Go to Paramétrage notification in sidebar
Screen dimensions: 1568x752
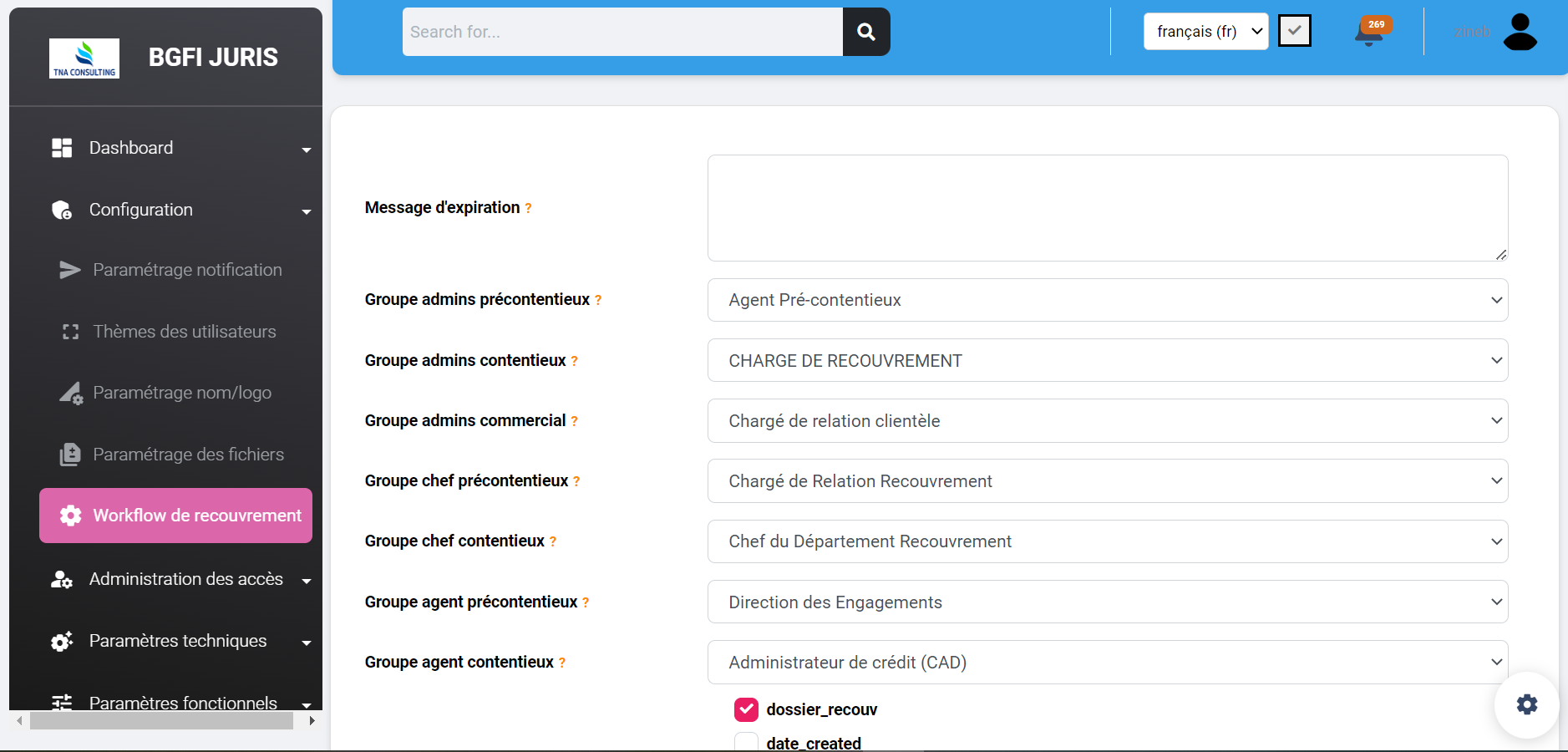coord(187,270)
